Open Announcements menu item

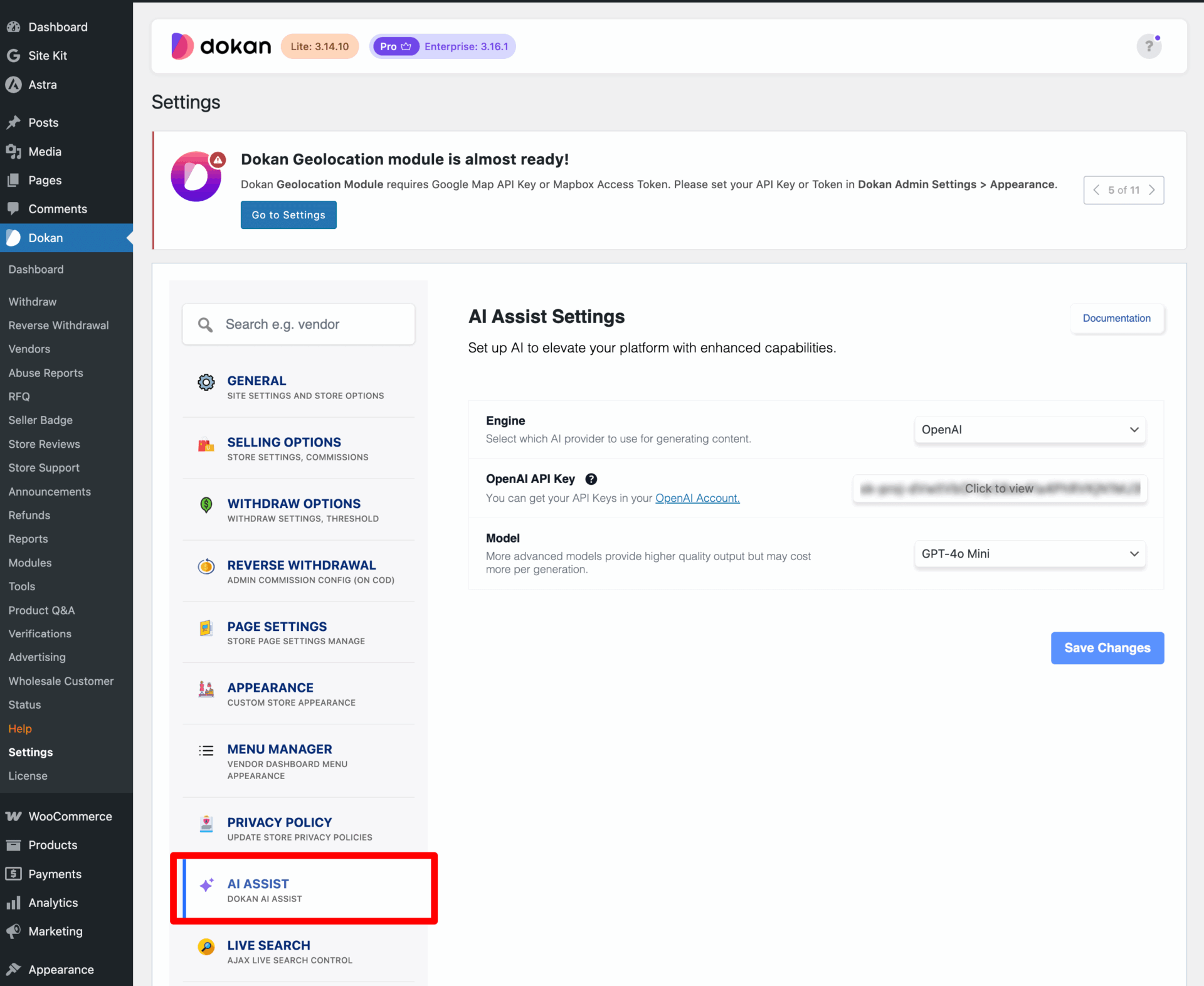tap(50, 491)
